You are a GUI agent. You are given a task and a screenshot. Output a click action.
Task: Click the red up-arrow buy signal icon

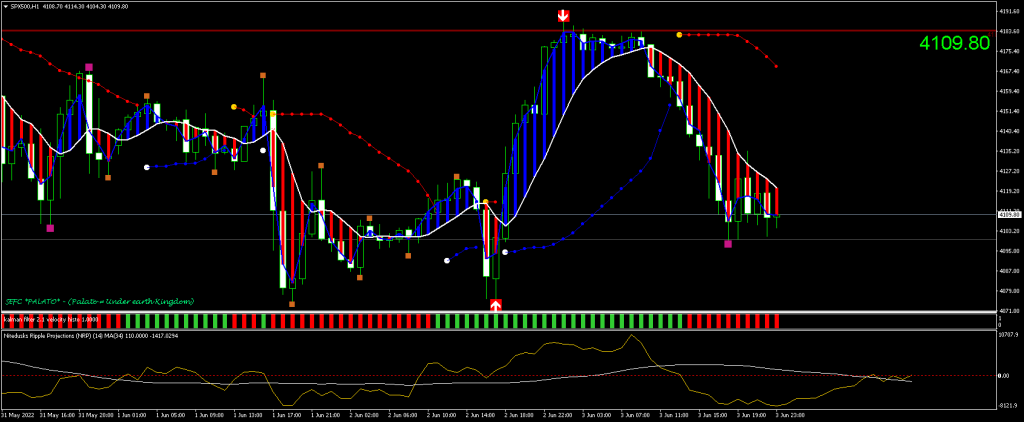[496, 305]
